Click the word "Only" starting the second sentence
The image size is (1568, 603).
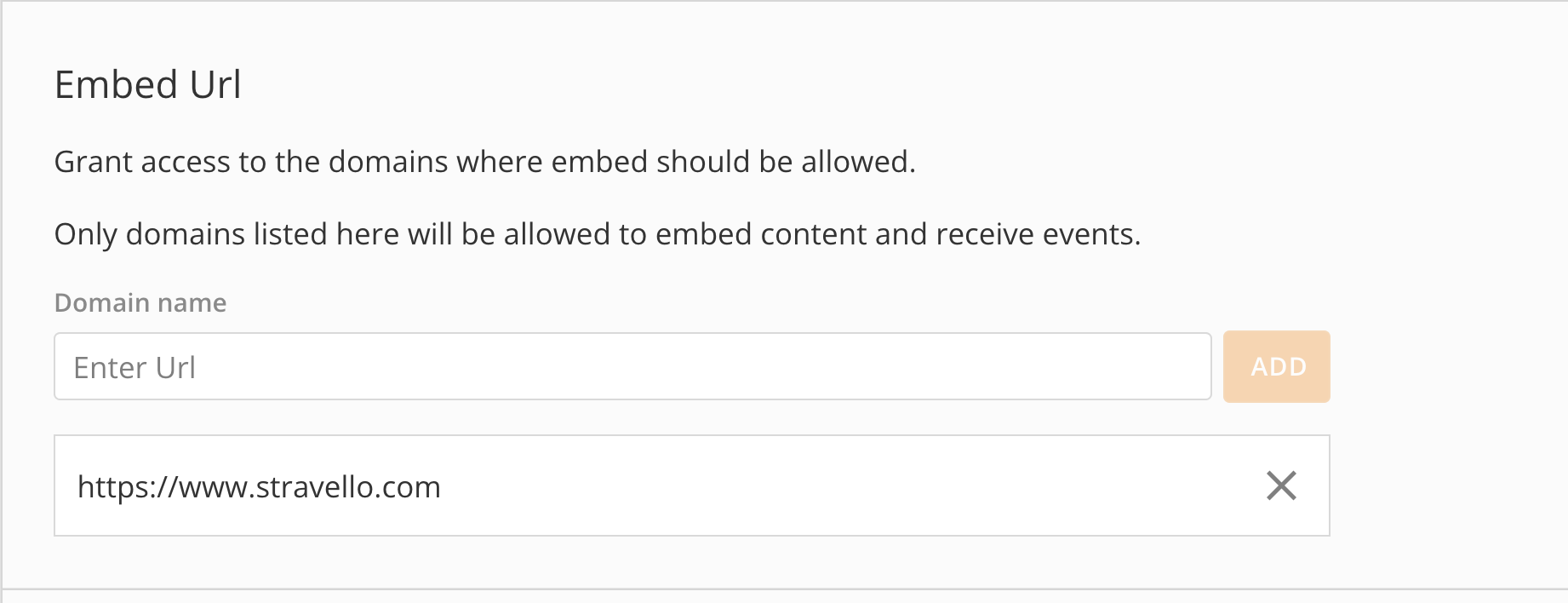pos(85,234)
